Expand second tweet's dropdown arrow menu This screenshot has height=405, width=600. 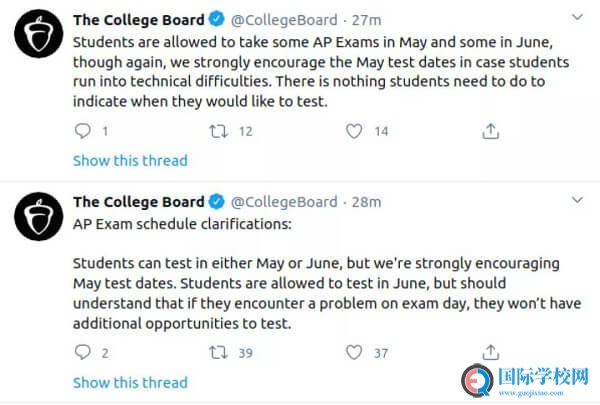(577, 201)
